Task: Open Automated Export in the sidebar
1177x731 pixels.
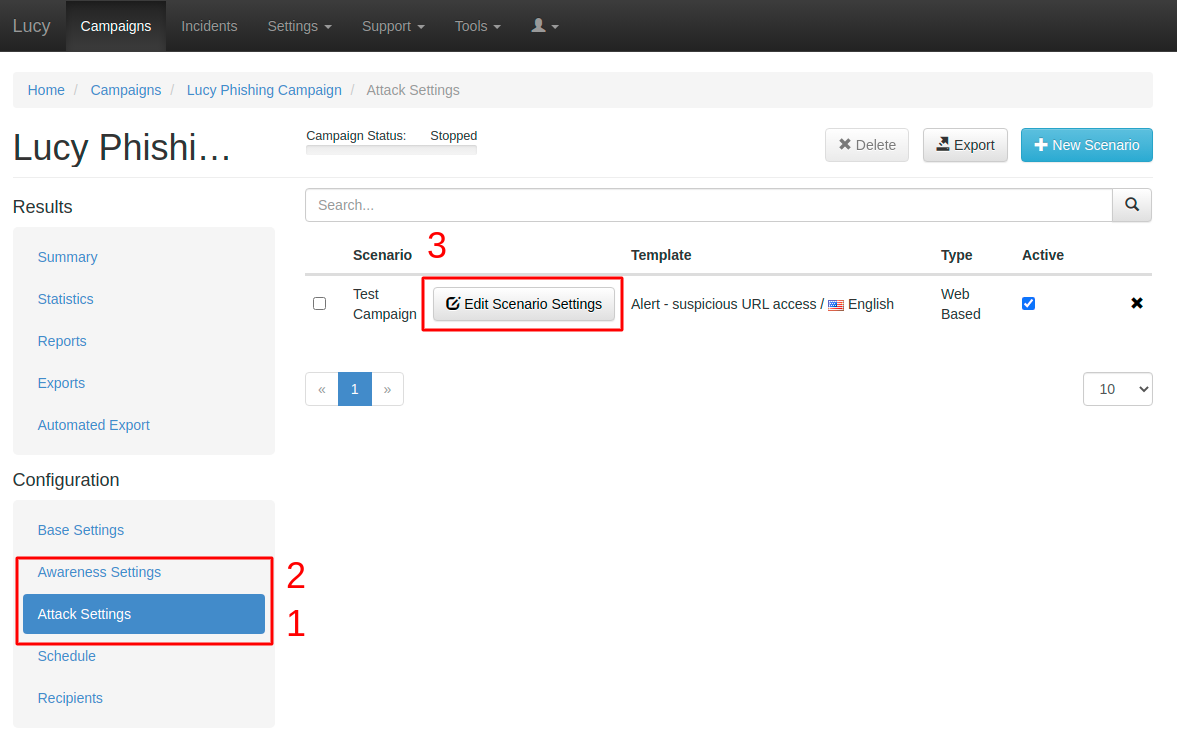Action: point(94,426)
